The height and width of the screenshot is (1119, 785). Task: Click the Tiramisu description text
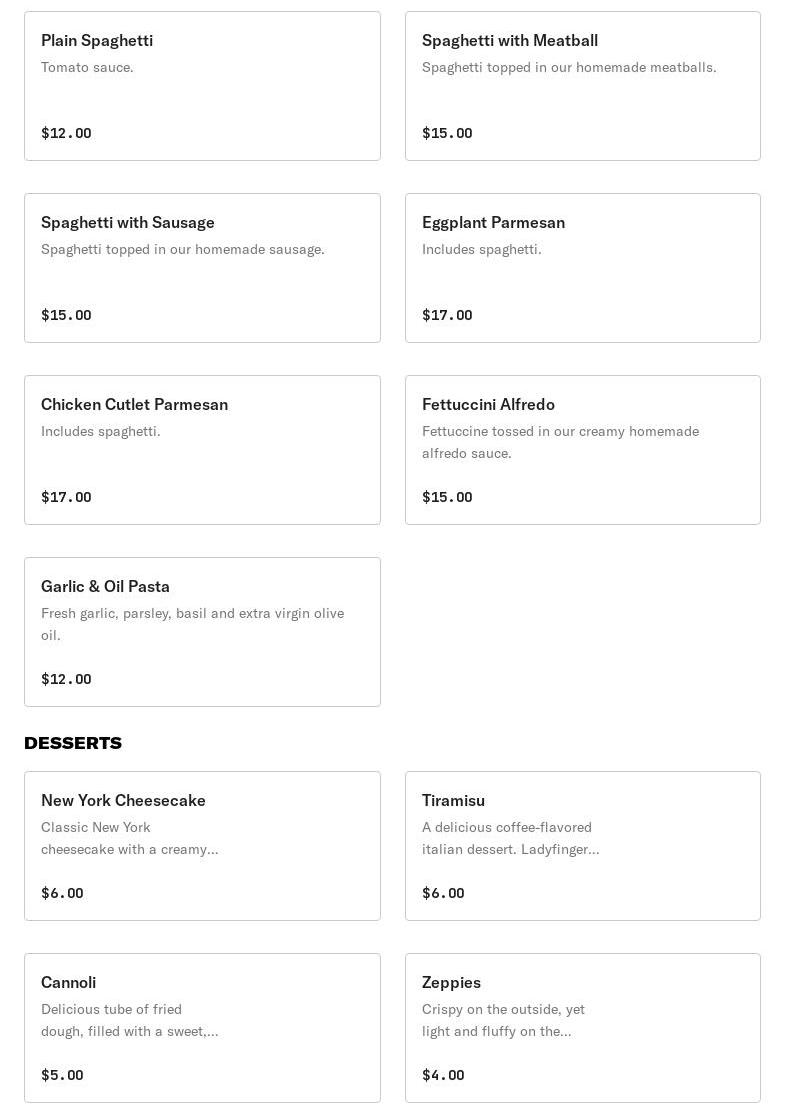pyautogui.click(x=510, y=838)
